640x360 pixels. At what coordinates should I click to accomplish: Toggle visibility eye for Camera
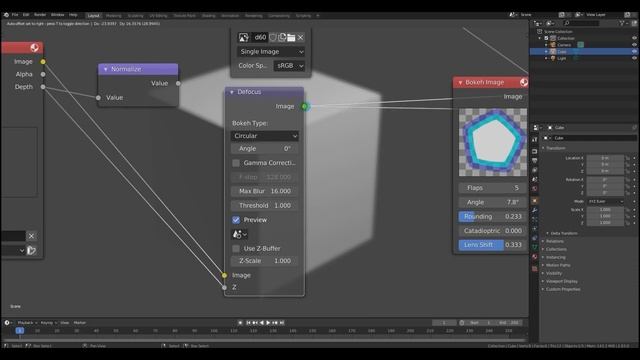(x=634, y=45)
